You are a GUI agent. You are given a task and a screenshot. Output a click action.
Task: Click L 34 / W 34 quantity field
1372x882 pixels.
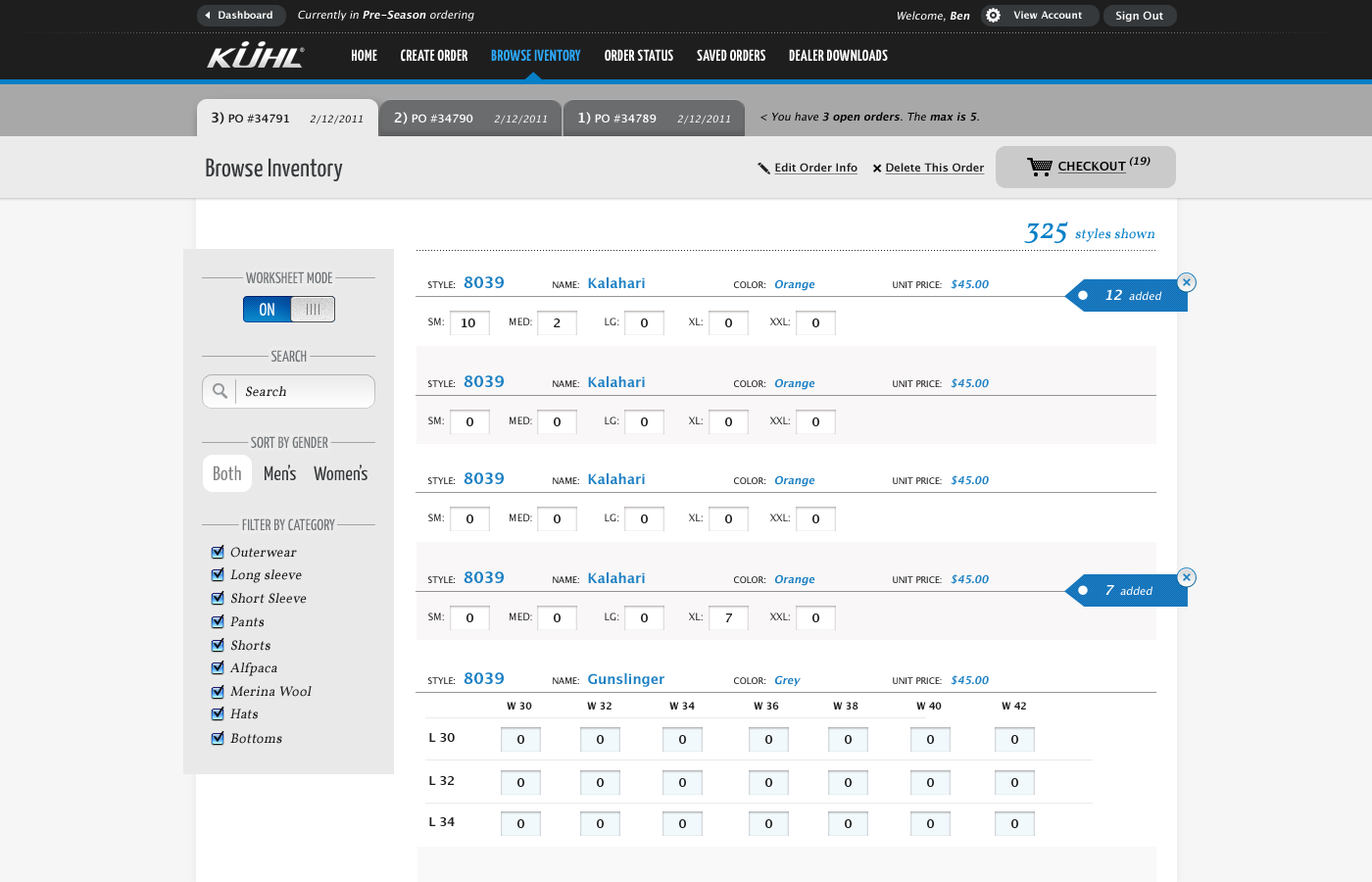pos(682,824)
